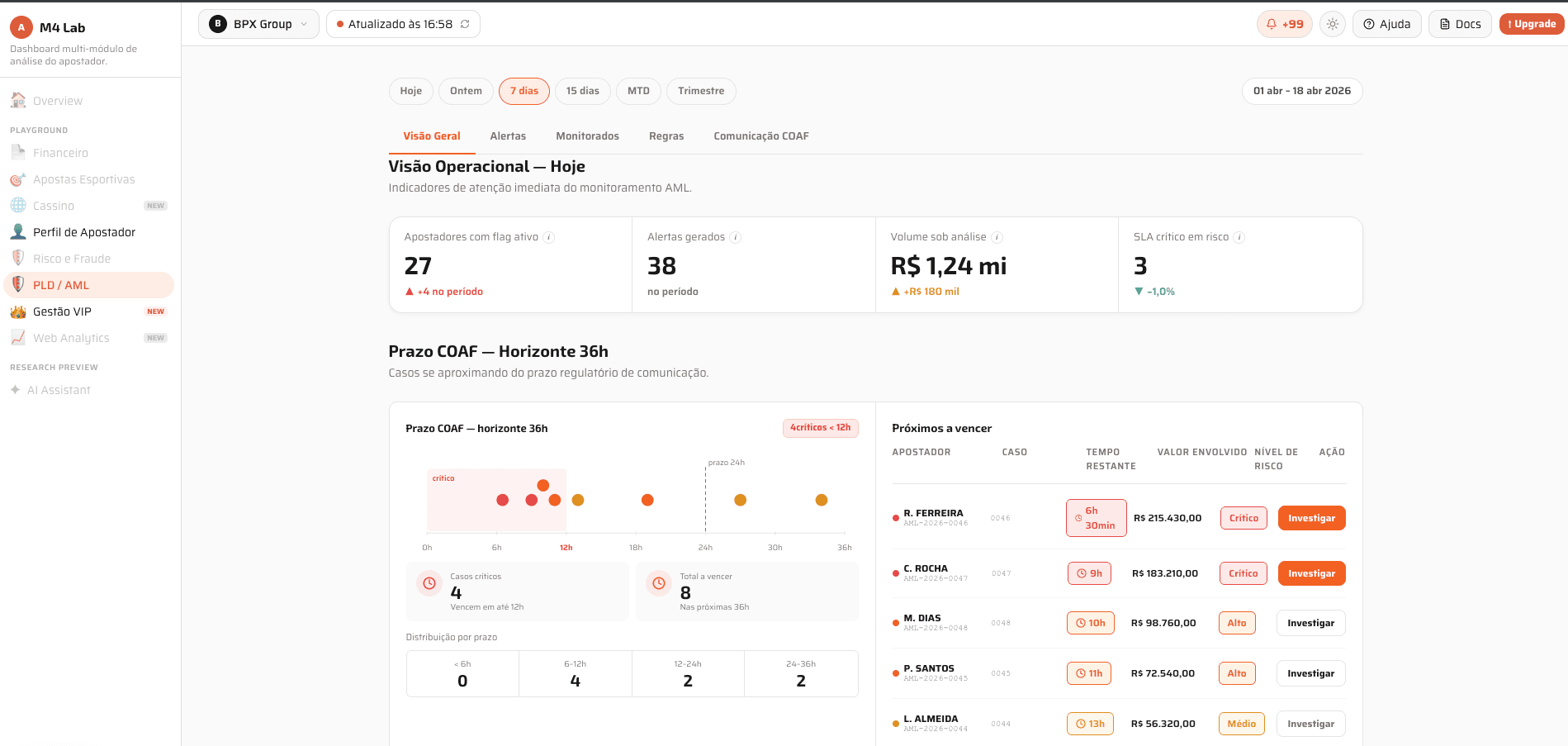The width and height of the screenshot is (1568, 746).
Task: Open notifications bell showing +99
Action: point(1285,24)
